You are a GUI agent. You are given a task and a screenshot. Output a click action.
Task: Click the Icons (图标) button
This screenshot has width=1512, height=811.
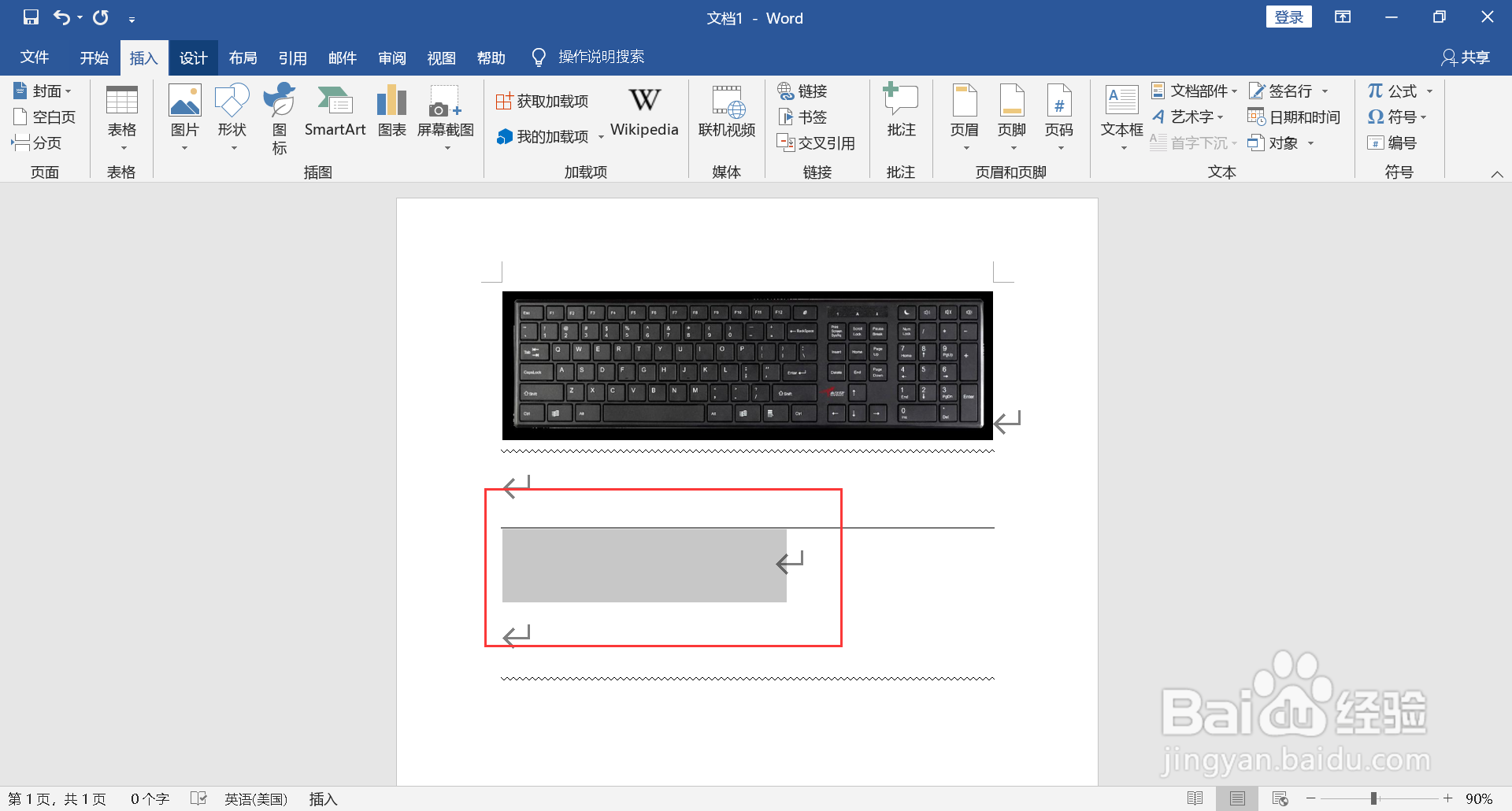[280, 118]
